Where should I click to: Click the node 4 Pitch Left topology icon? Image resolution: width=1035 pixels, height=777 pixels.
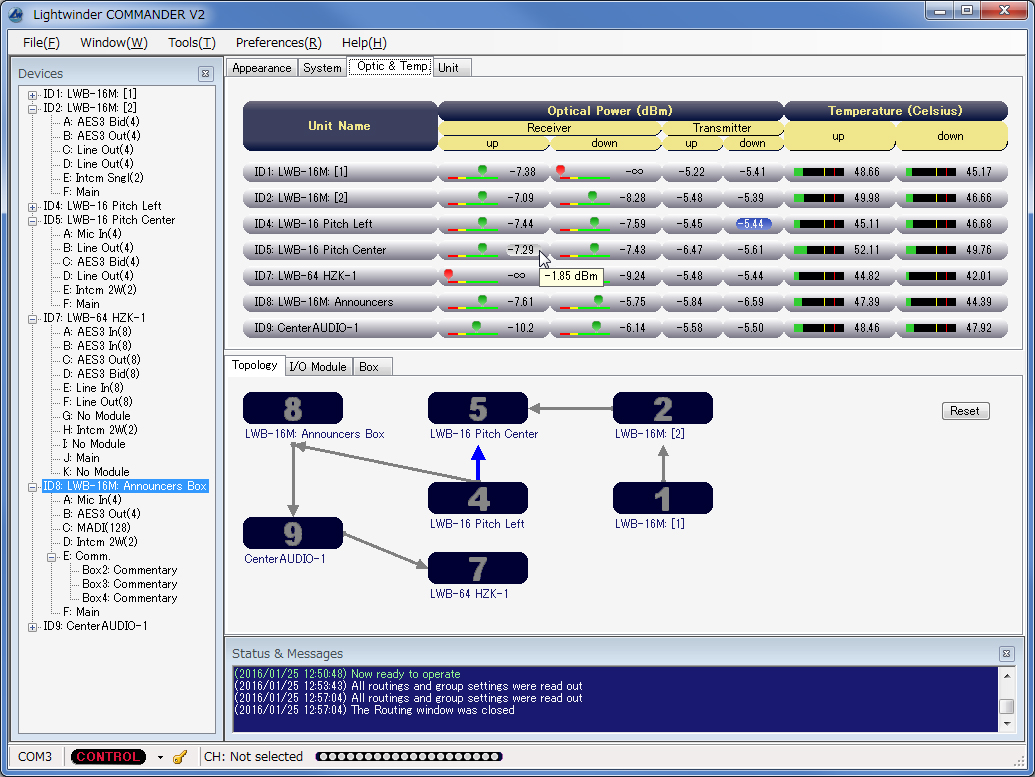(x=478, y=498)
